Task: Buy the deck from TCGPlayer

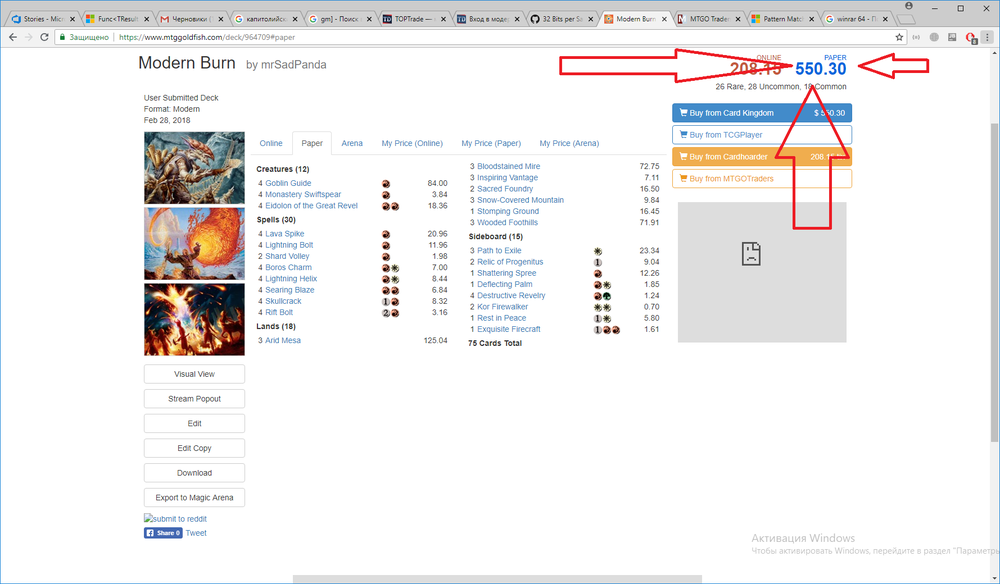Action: coord(762,135)
